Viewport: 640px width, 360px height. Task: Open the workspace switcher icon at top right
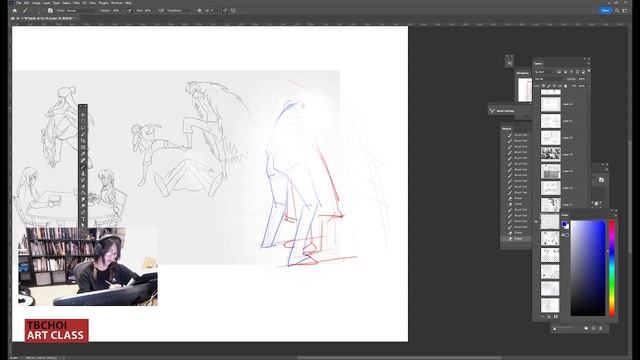(x=625, y=11)
